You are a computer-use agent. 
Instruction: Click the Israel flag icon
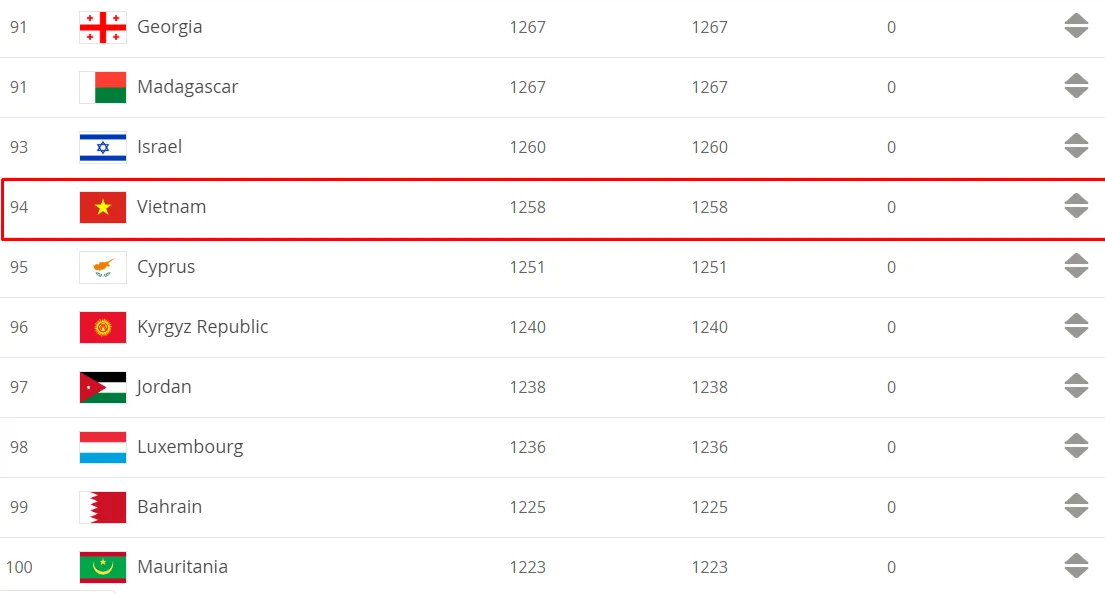tap(103, 147)
